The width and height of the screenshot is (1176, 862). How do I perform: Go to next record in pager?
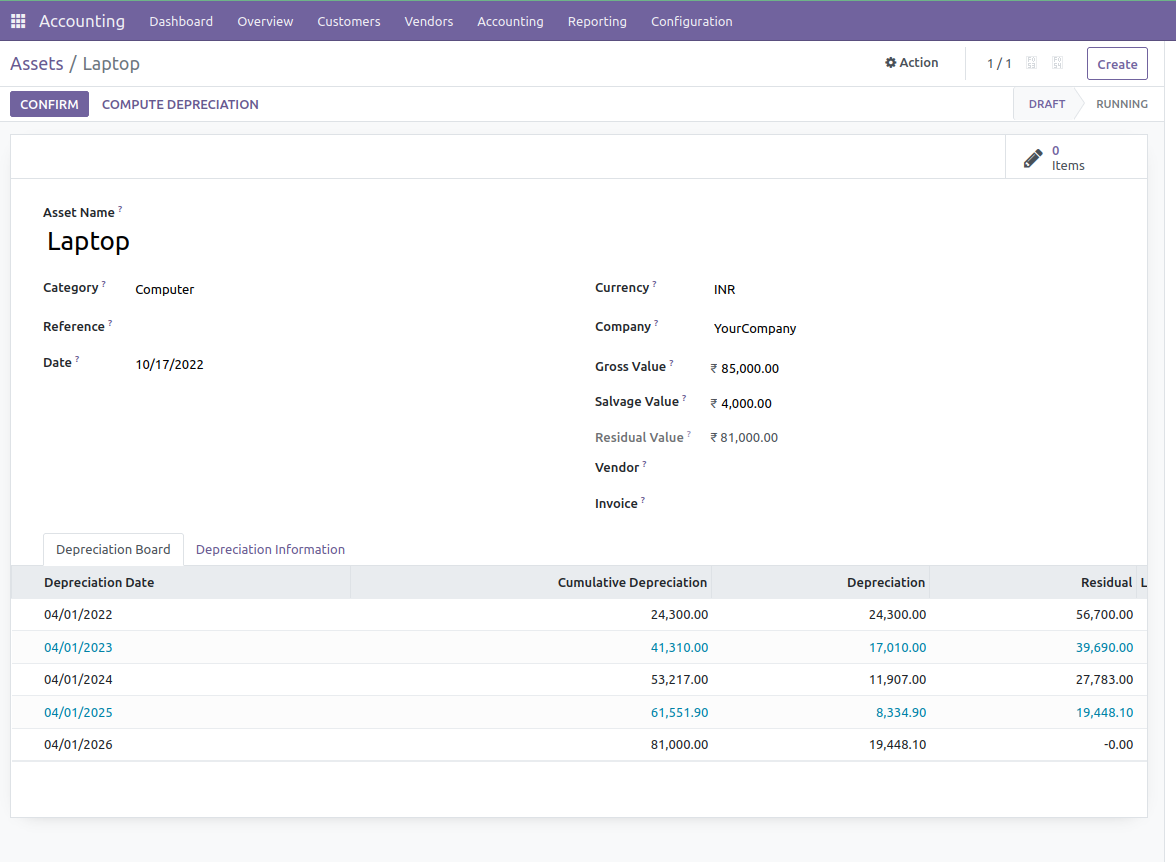1057,63
